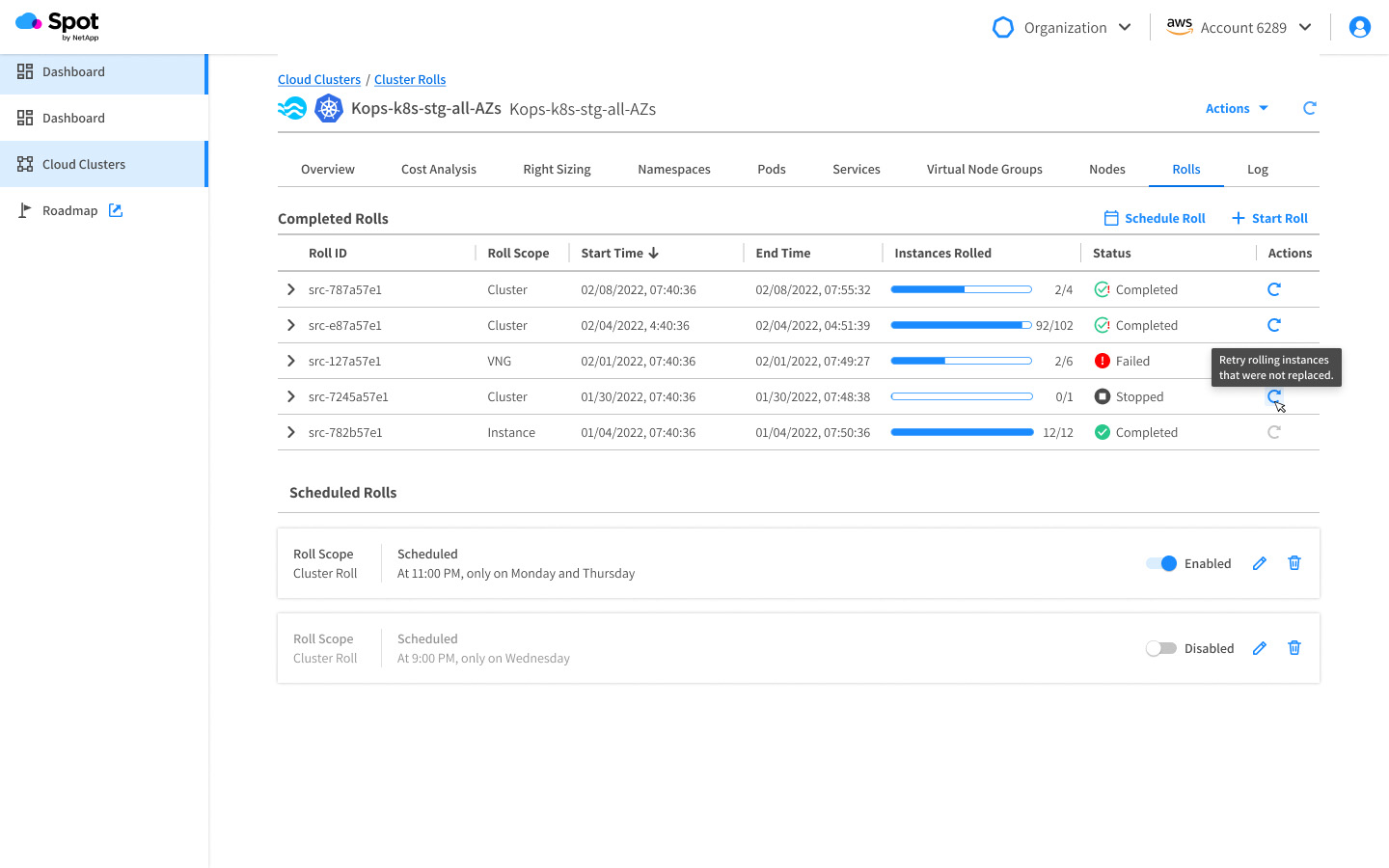Click the sort arrow on Start Time column
The image size is (1389, 868).
[654, 253]
